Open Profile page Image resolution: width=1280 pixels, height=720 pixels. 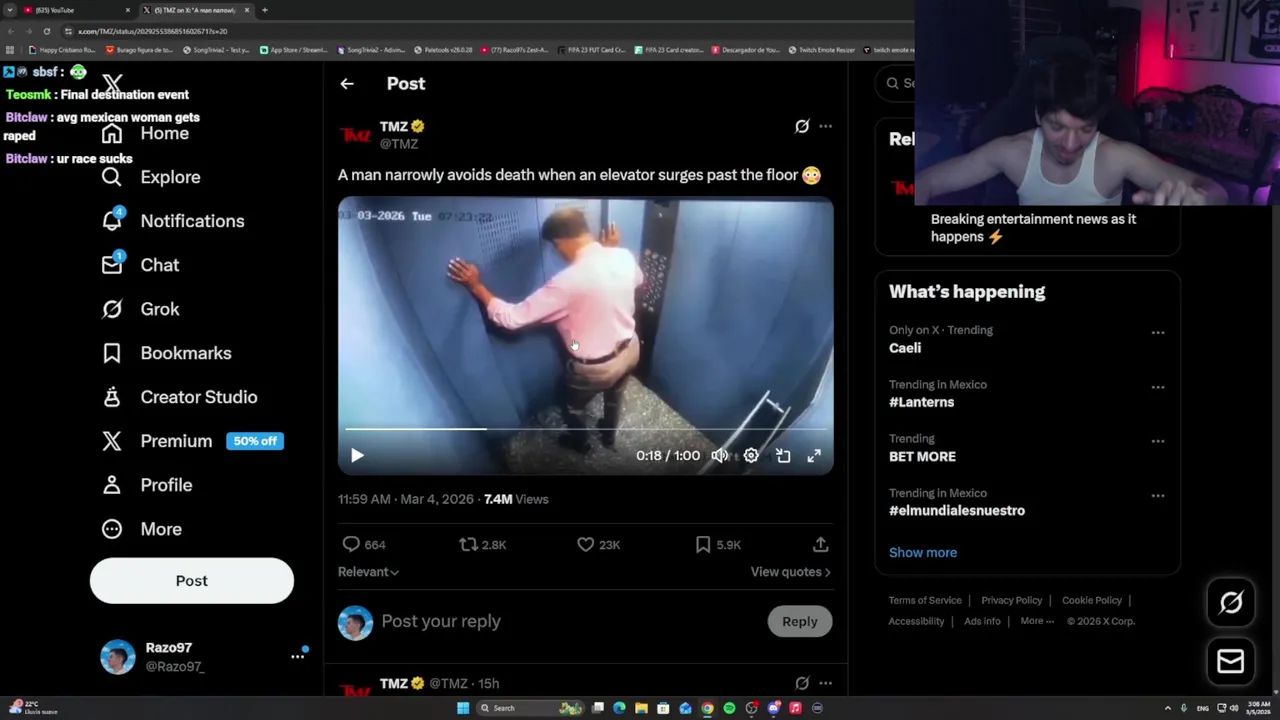[146, 485]
